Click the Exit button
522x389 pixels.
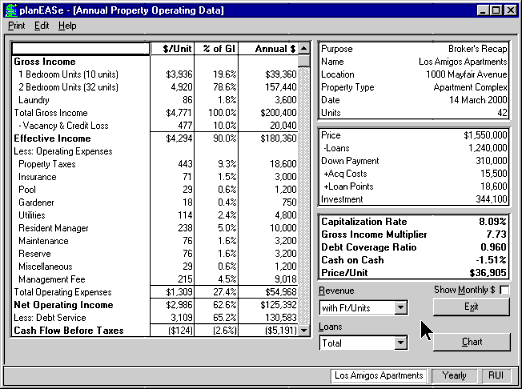(471, 307)
